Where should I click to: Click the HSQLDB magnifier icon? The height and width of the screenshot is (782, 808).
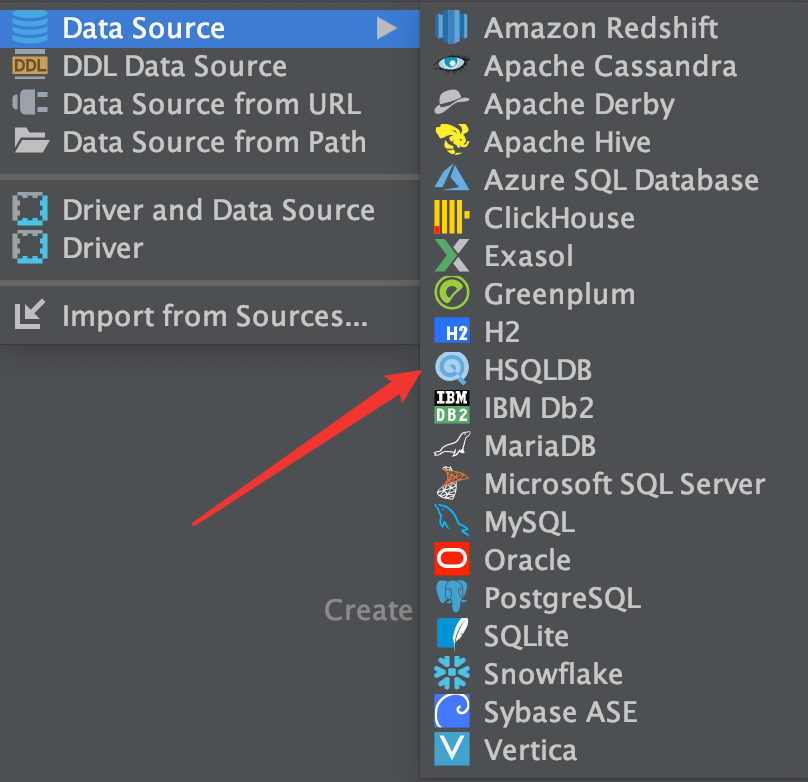tap(451, 369)
